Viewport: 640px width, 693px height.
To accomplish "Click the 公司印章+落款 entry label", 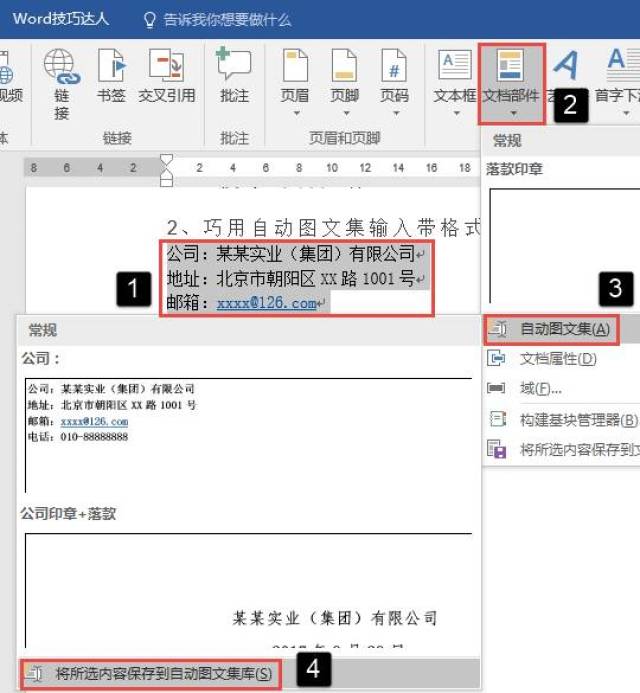I will (68, 514).
